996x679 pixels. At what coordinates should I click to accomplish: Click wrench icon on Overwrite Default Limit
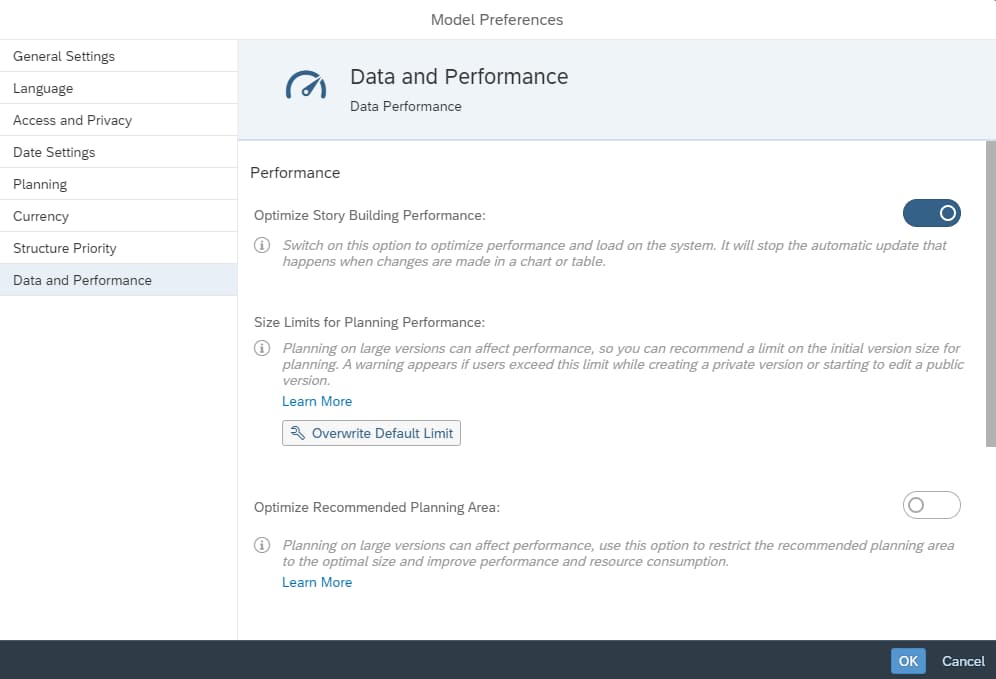[x=297, y=433]
